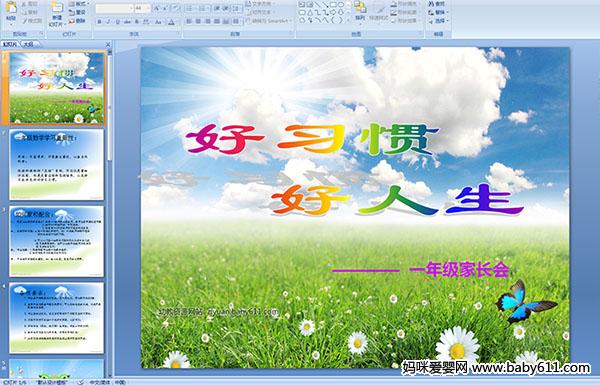Screen dimensions: 600x385
Task: Switch to the Outline (大纲) pane tab
Action: pos(28,44)
